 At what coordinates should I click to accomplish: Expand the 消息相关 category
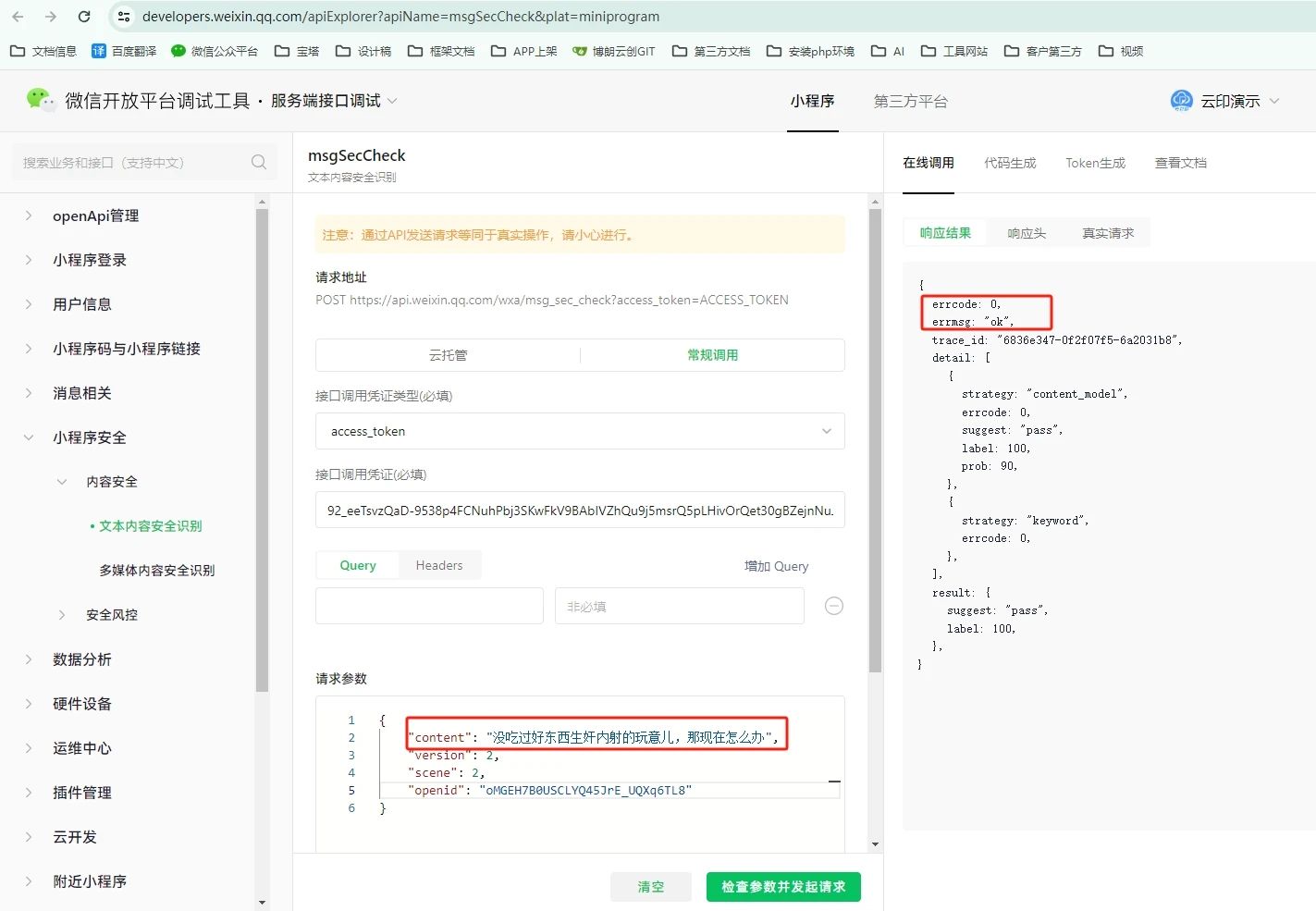29,393
